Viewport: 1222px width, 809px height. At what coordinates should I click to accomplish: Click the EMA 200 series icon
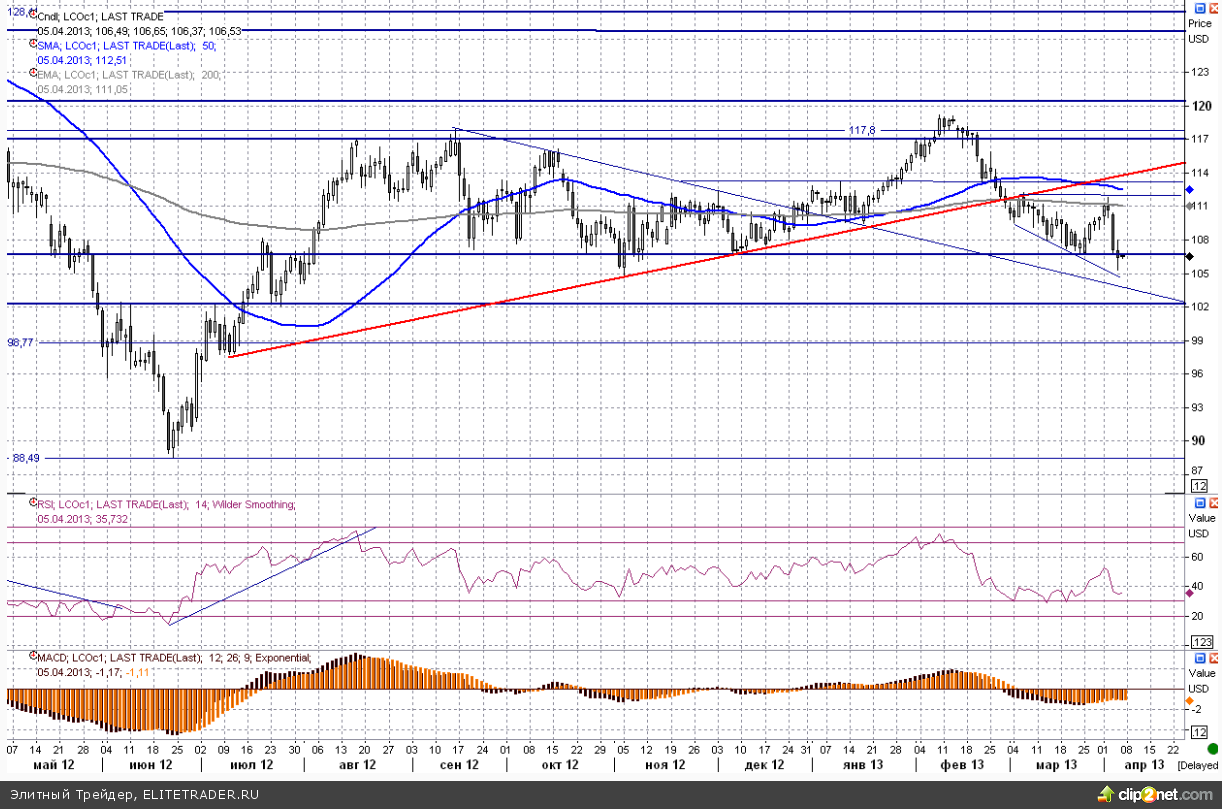32,75
